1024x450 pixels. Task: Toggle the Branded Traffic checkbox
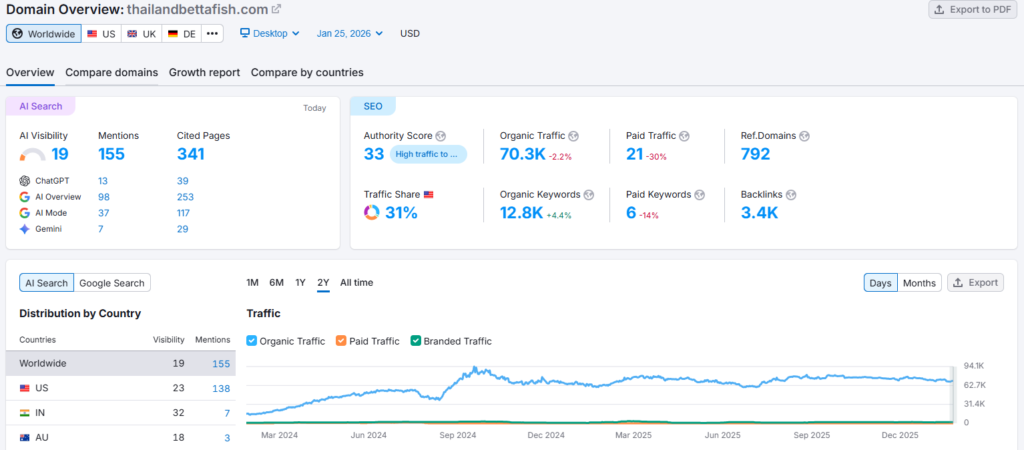click(x=416, y=341)
